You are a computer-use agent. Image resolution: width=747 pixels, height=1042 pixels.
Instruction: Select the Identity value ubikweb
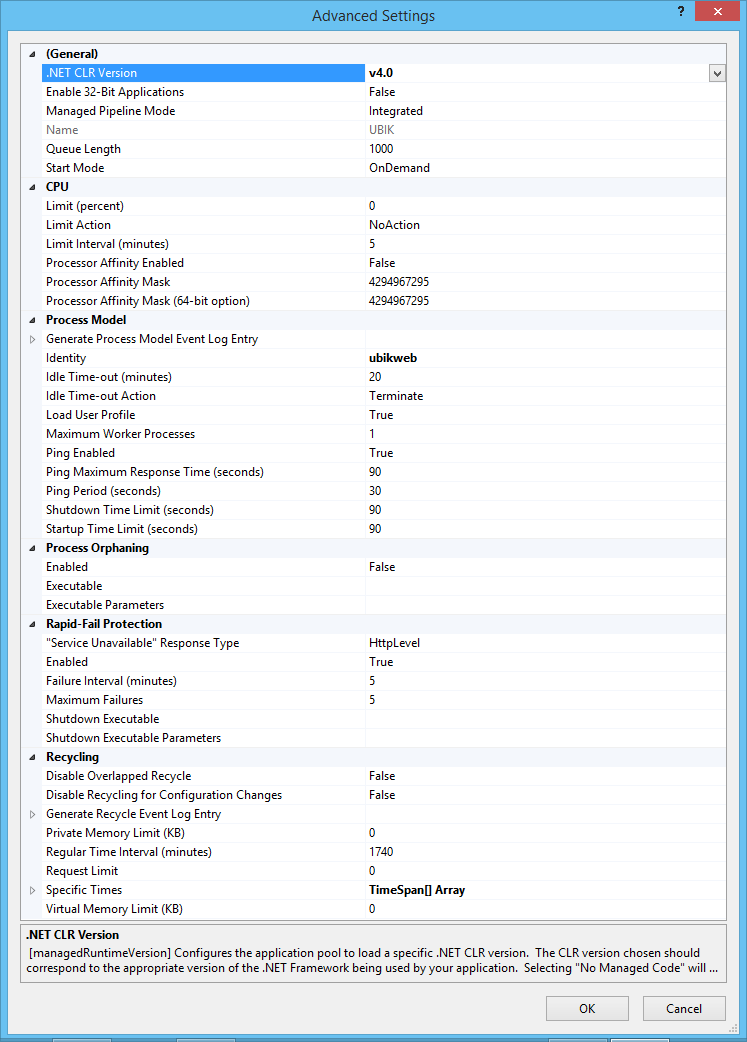pyautogui.click(x=393, y=358)
